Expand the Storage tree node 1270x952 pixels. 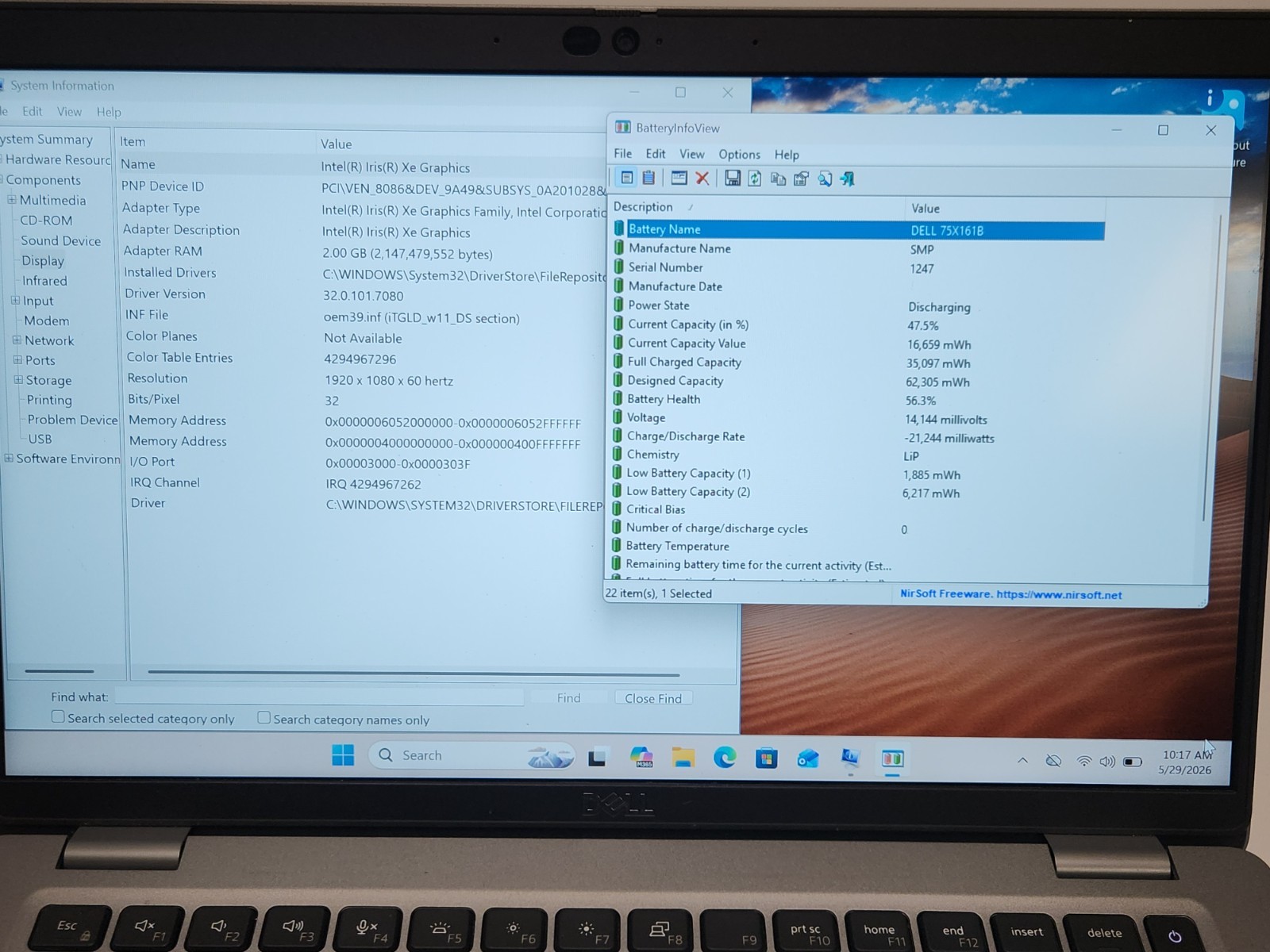[18, 379]
